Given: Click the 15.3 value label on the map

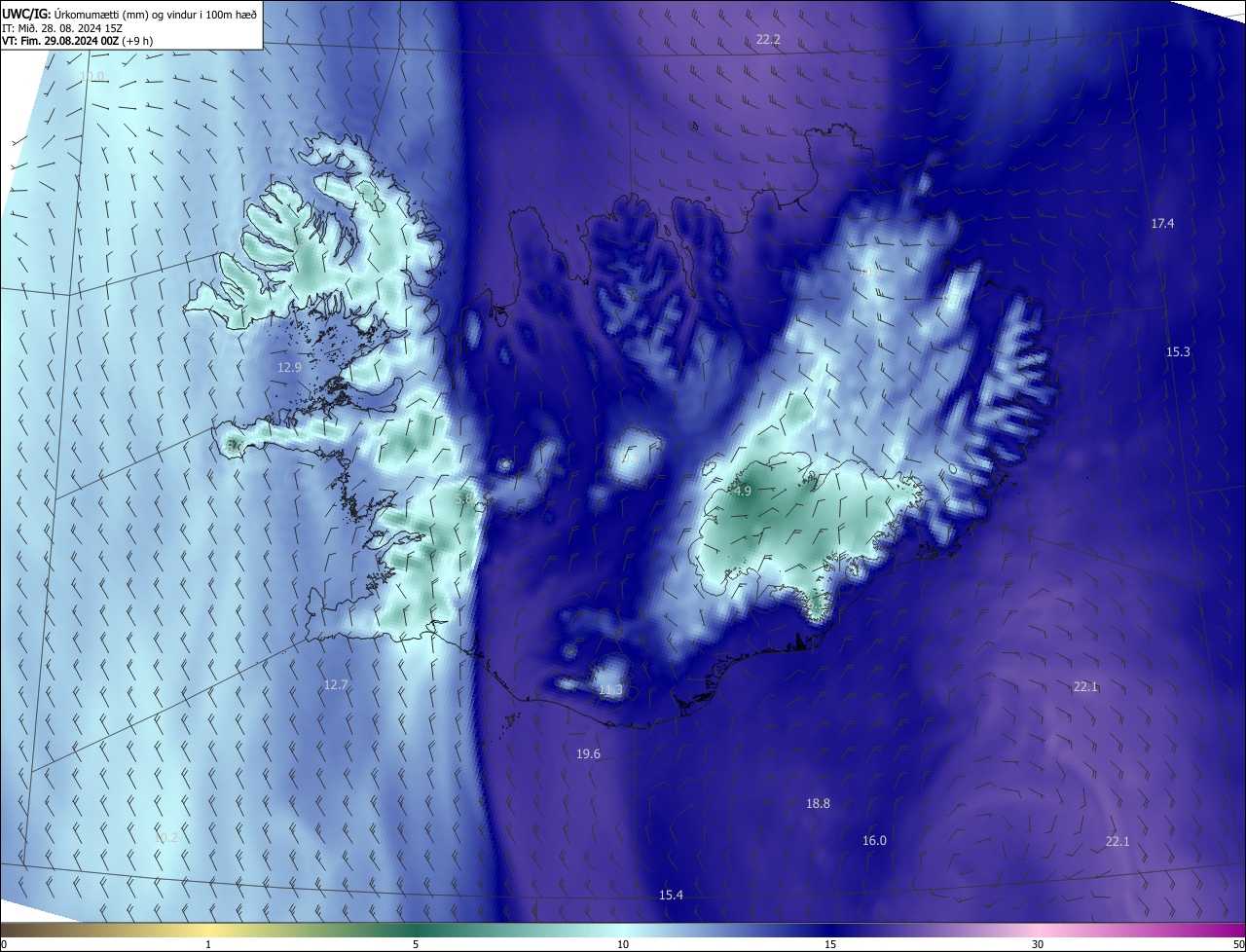Looking at the screenshot, I should coord(1178,352).
